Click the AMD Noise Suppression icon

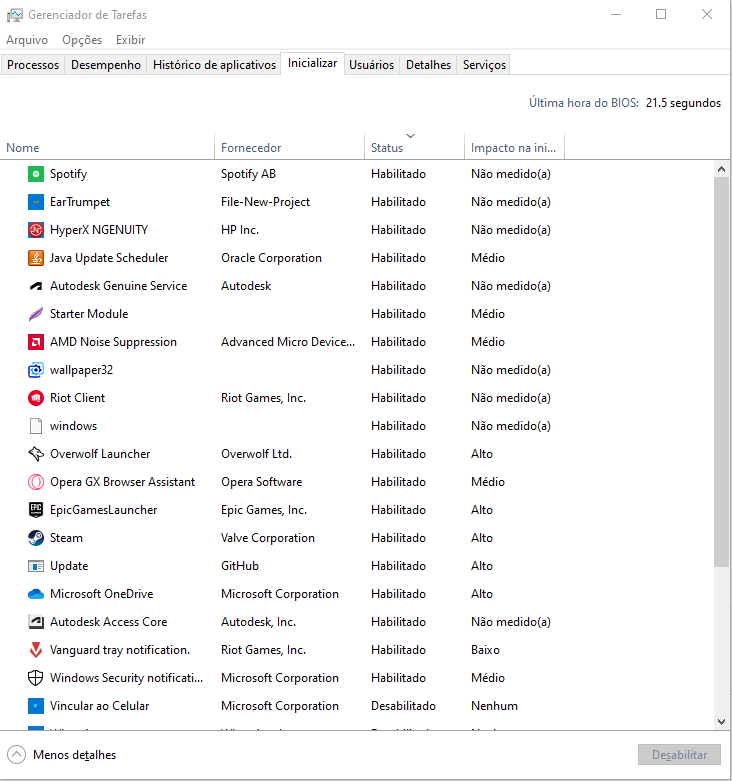tap(36, 342)
